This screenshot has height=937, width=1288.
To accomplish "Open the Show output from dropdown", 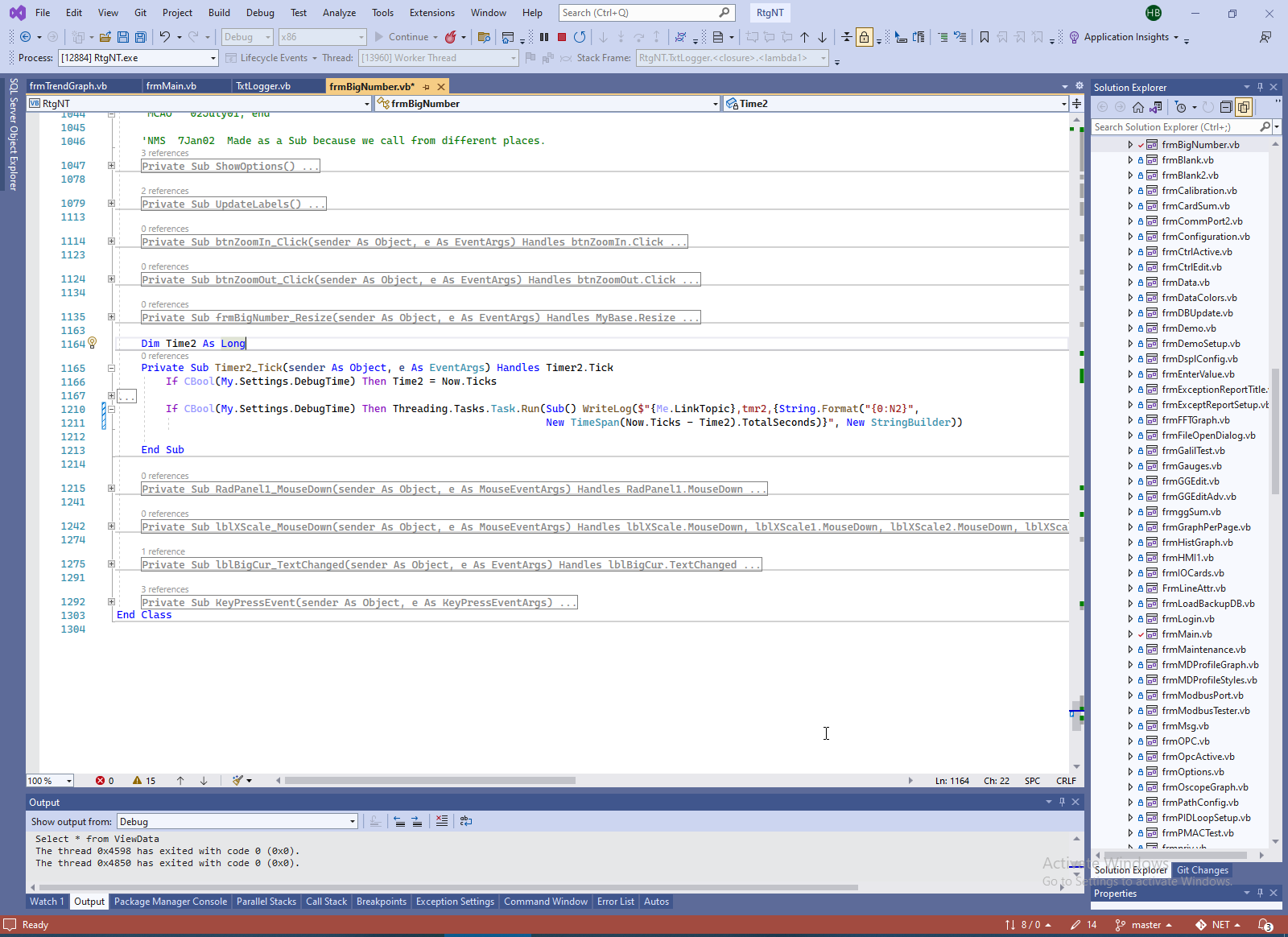I will pos(237,821).
